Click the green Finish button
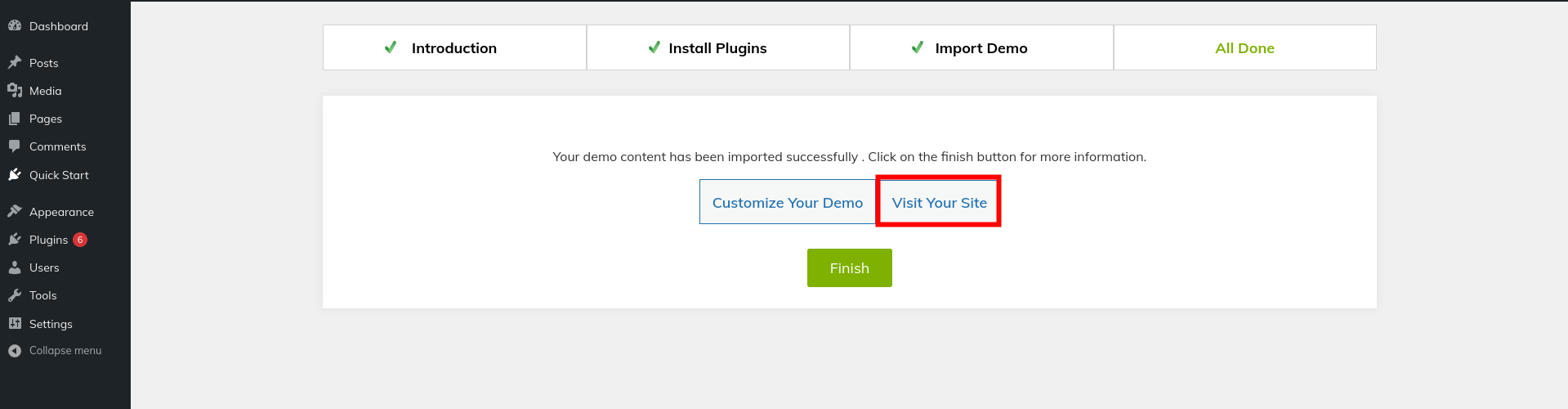1568x409 pixels. point(849,268)
